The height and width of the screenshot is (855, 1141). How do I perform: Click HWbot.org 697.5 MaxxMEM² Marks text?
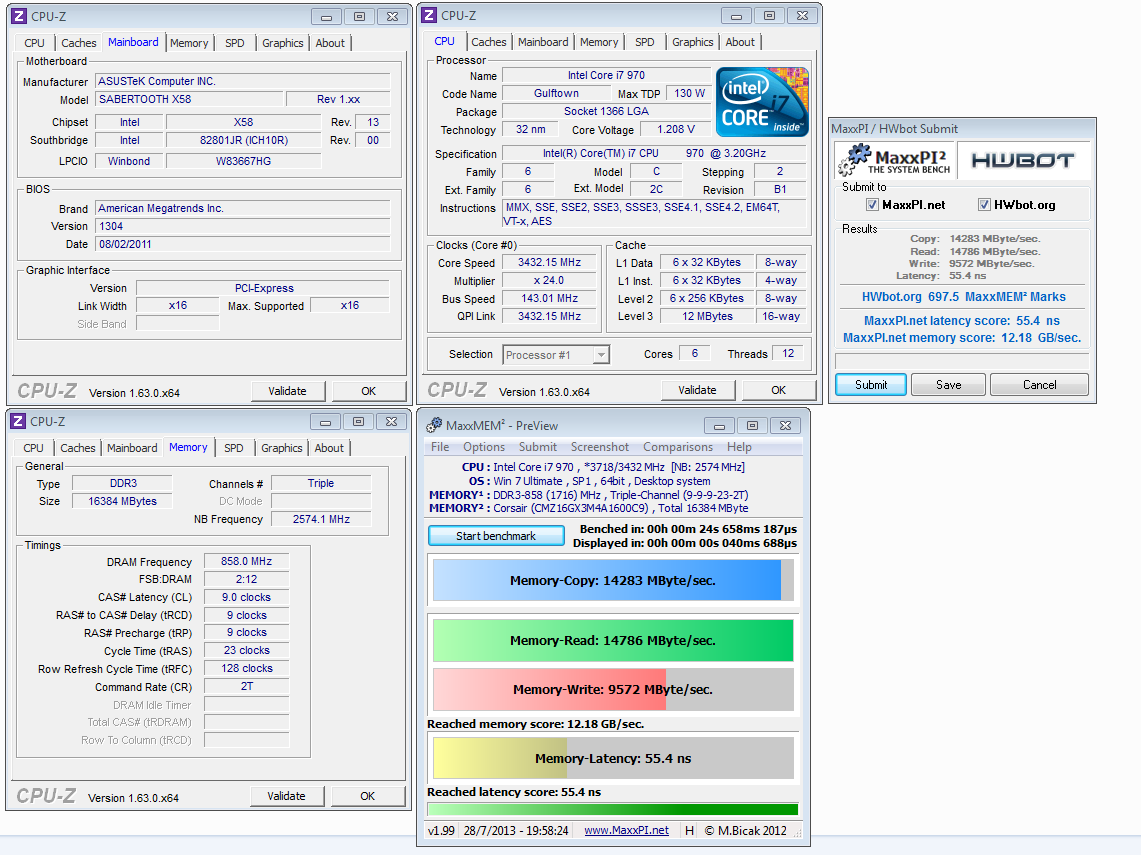point(963,297)
